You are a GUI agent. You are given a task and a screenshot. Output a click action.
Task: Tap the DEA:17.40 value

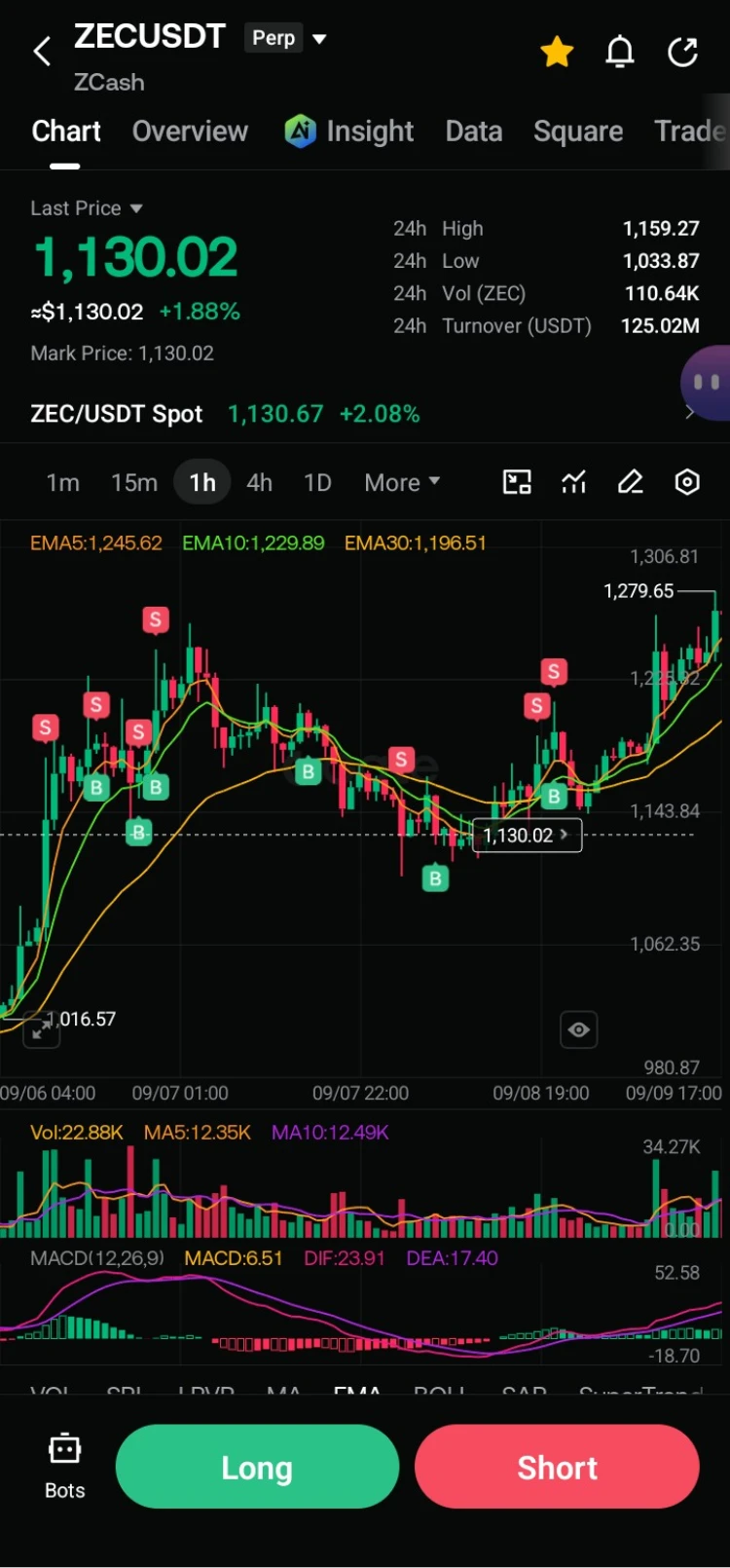pos(453,1258)
